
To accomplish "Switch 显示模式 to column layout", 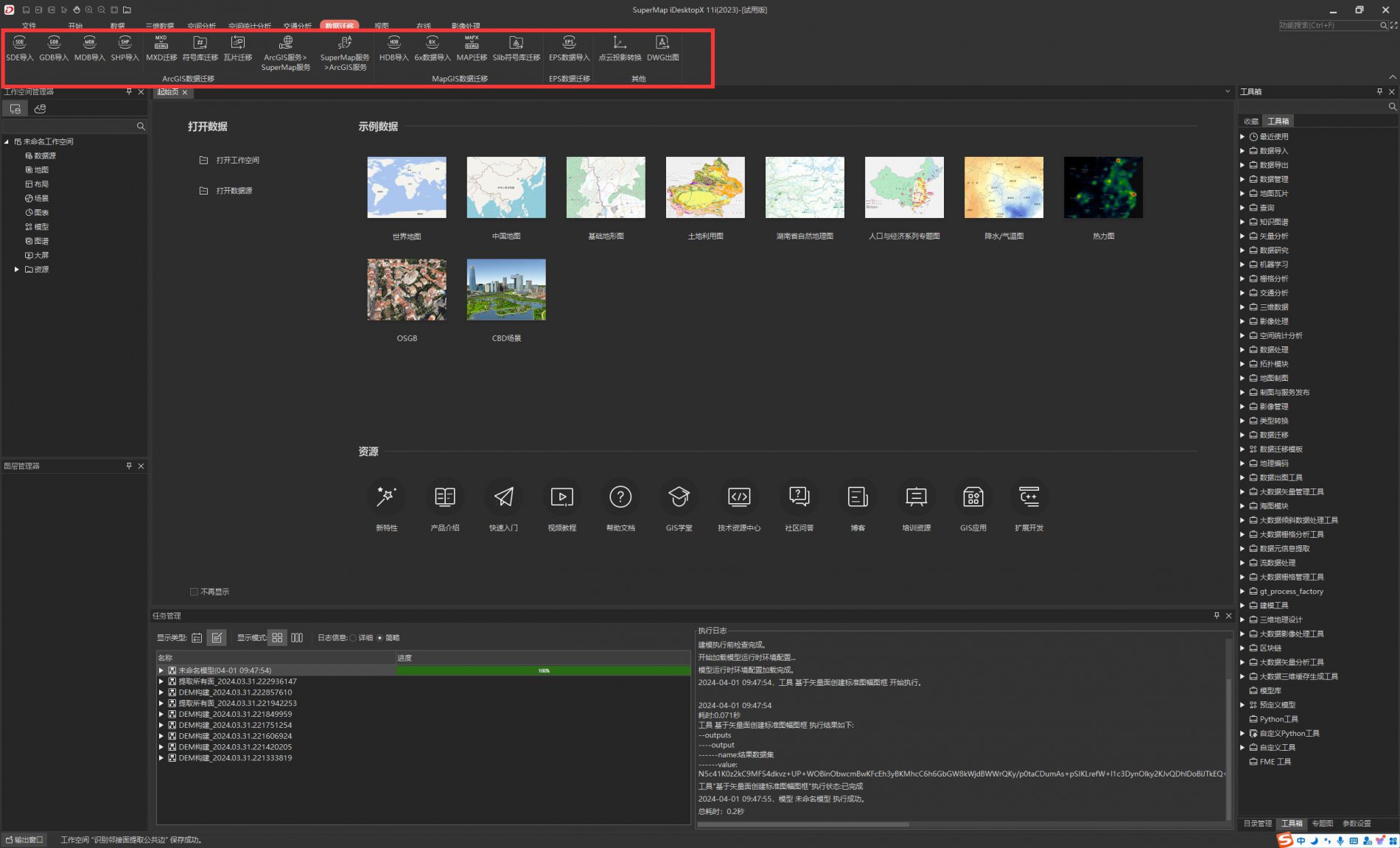I will (297, 638).
